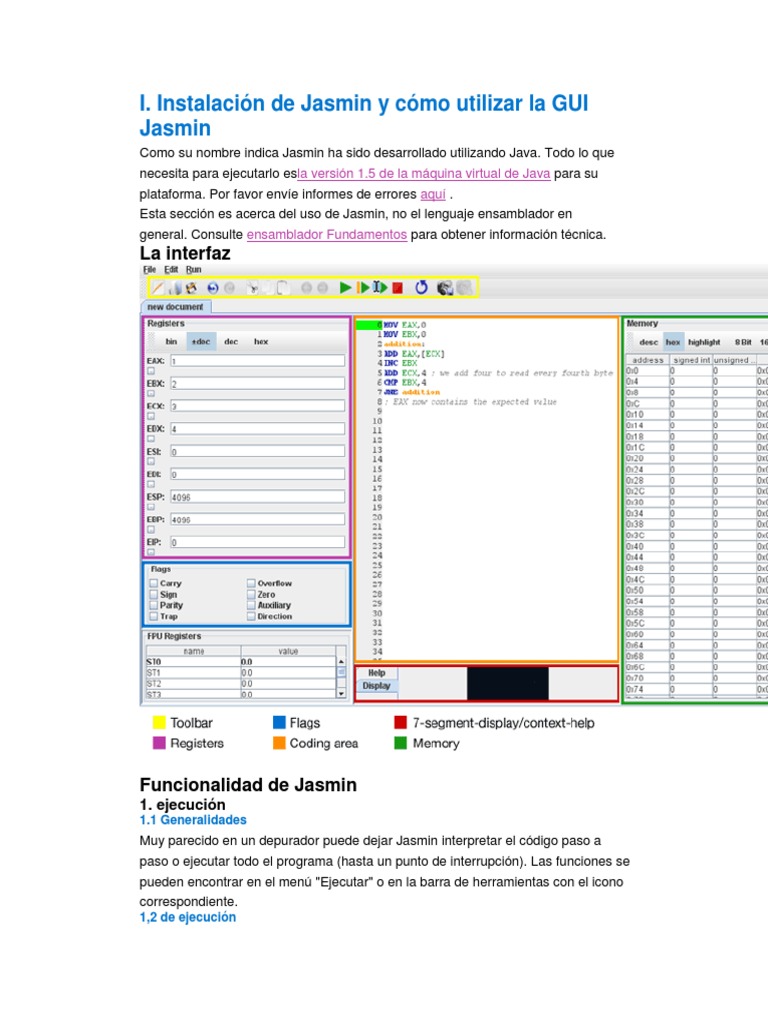Open the Run menu in Jasmin
768x1024 pixels.
[193, 270]
